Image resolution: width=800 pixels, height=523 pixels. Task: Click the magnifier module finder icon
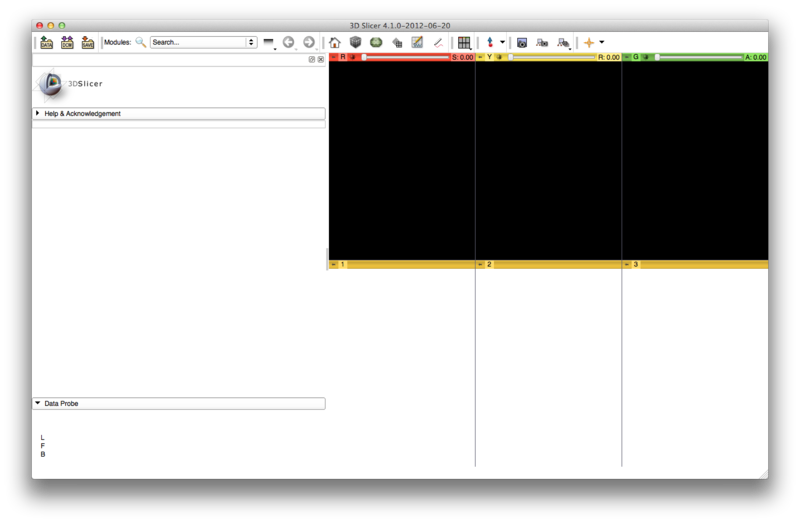coord(141,43)
